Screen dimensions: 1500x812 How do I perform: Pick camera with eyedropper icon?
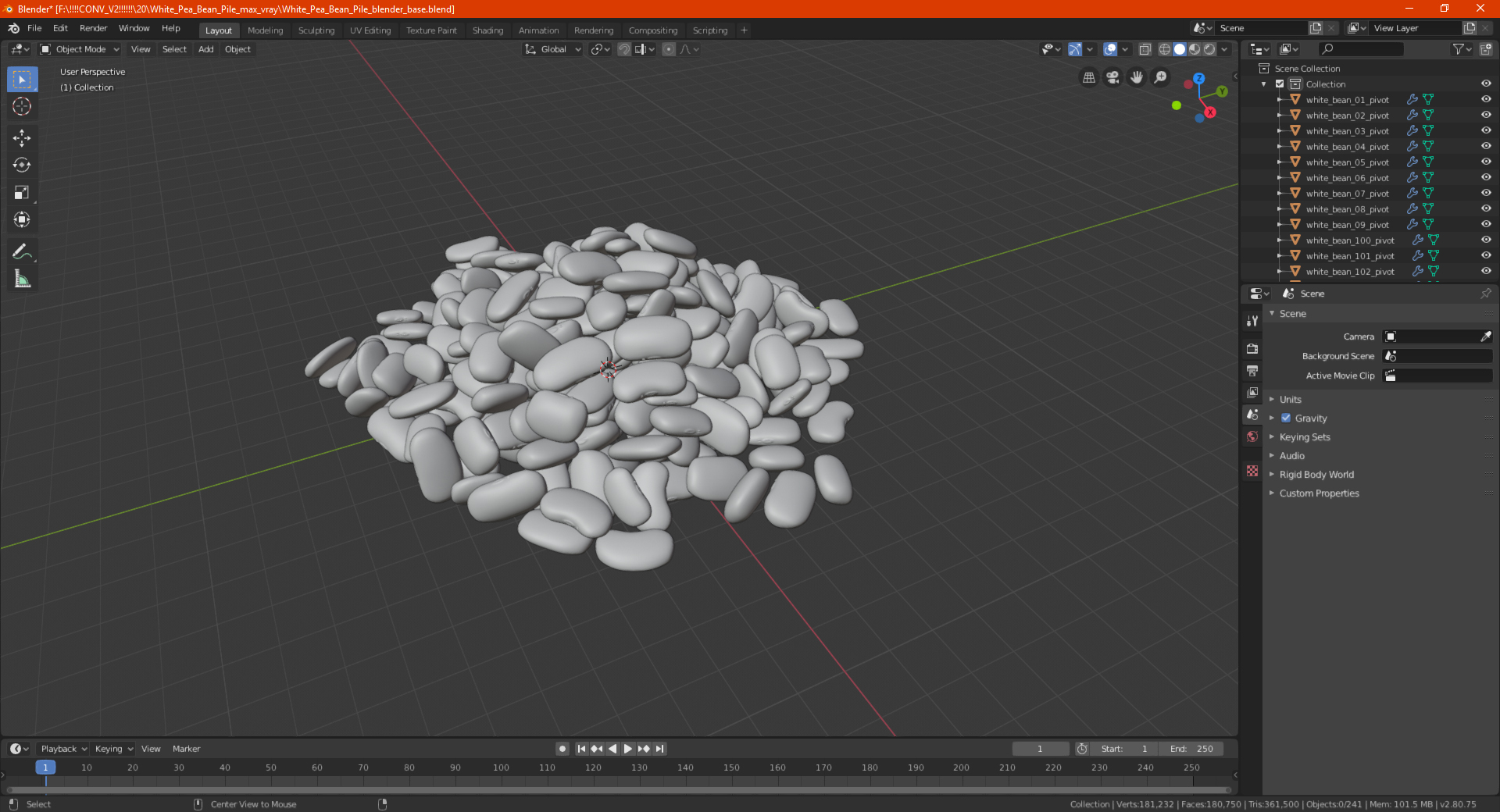click(x=1485, y=337)
